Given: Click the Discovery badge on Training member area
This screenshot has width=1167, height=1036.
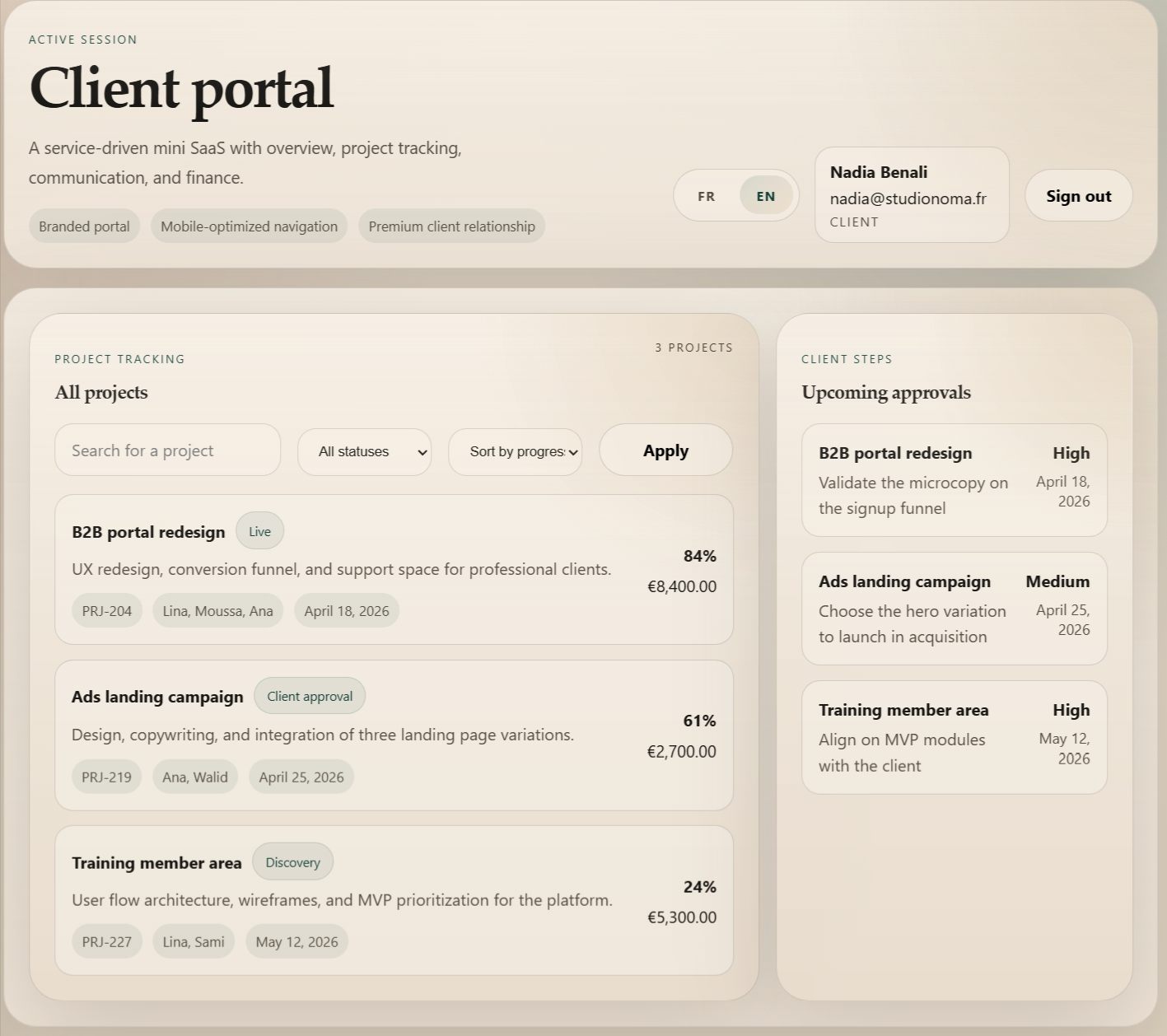Looking at the screenshot, I should click(292, 861).
